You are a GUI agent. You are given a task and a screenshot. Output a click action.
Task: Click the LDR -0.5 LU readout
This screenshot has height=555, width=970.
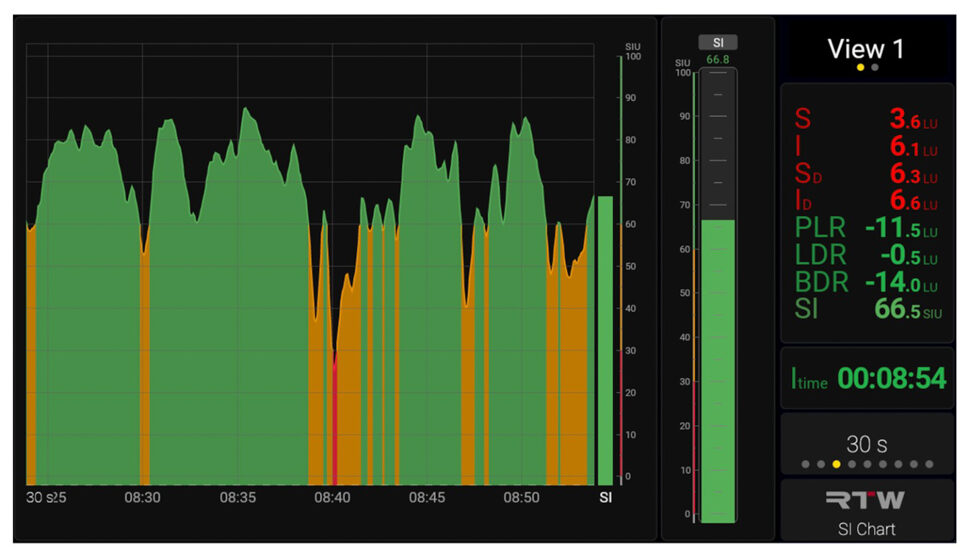click(866, 255)
